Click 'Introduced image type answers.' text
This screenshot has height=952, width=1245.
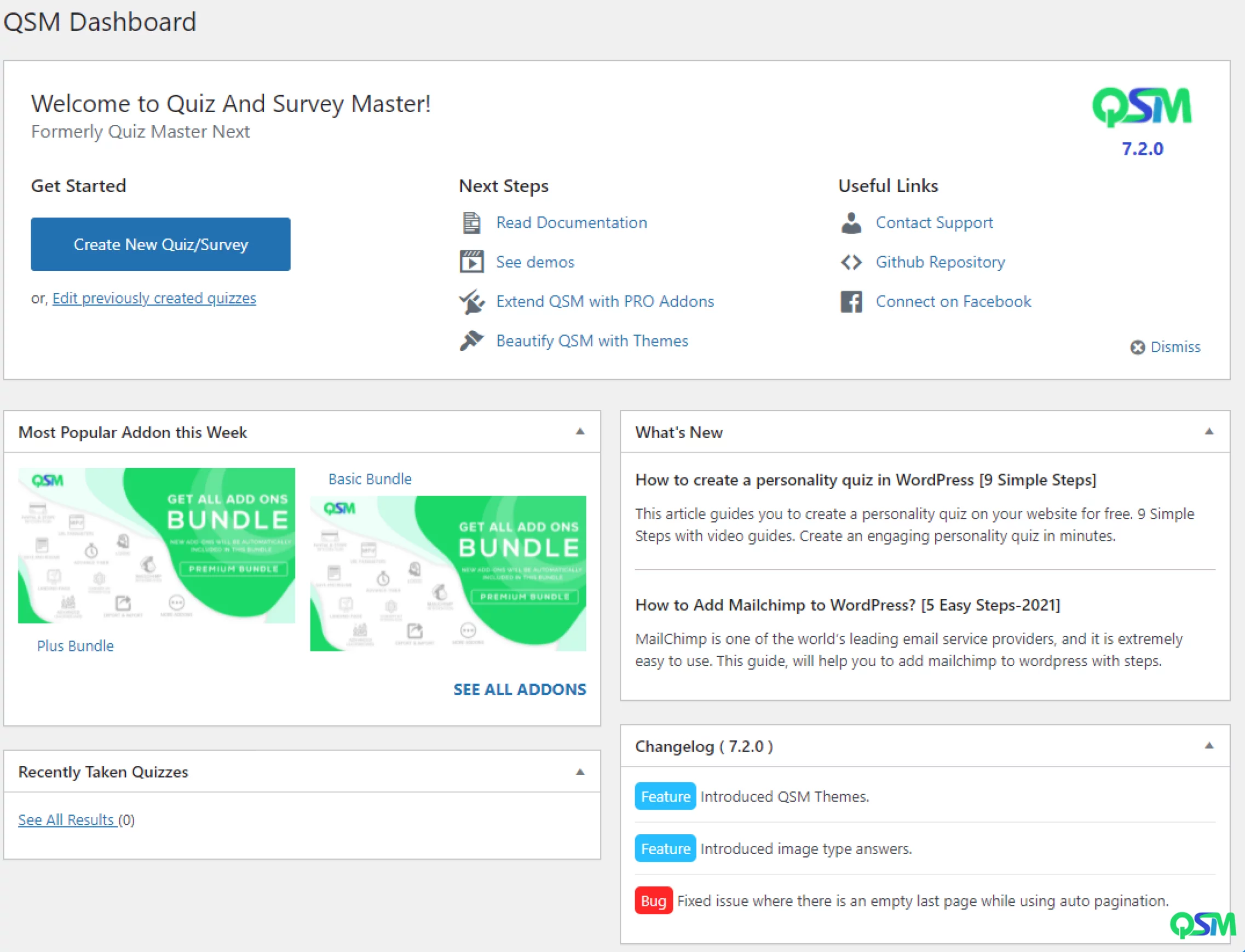[x=806, y=849]
